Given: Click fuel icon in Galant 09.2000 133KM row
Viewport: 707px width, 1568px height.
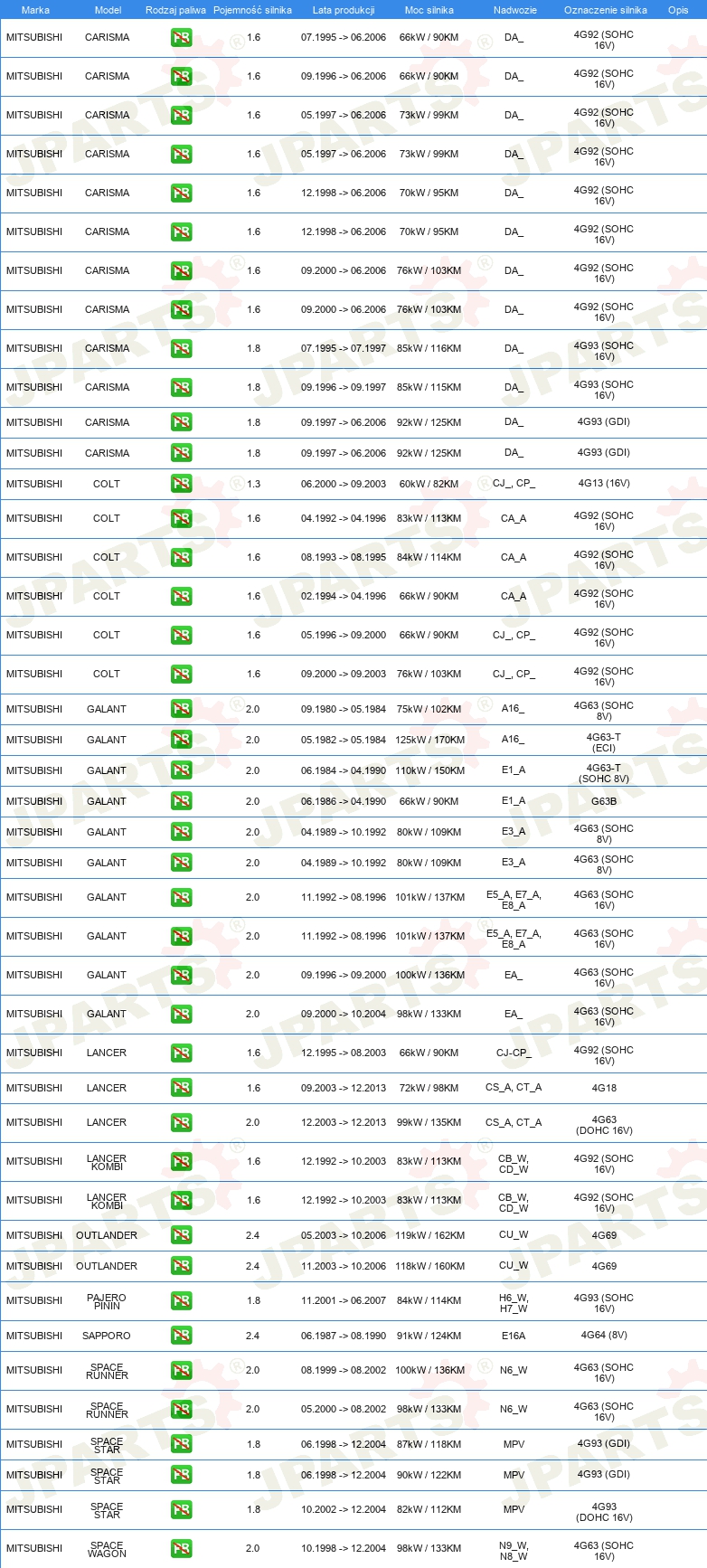Looking at the screenshot, I should pos(181,1015).
